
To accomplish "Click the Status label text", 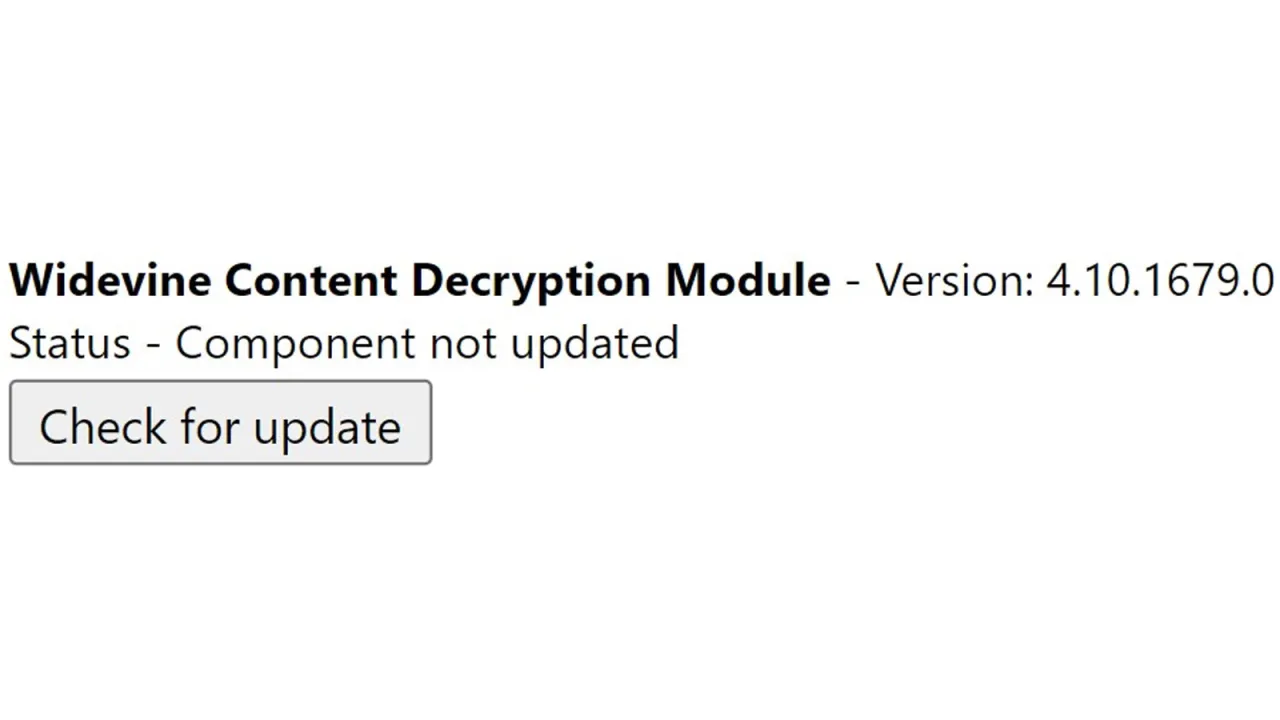I will pyautogui.click(x=69, y=343).
